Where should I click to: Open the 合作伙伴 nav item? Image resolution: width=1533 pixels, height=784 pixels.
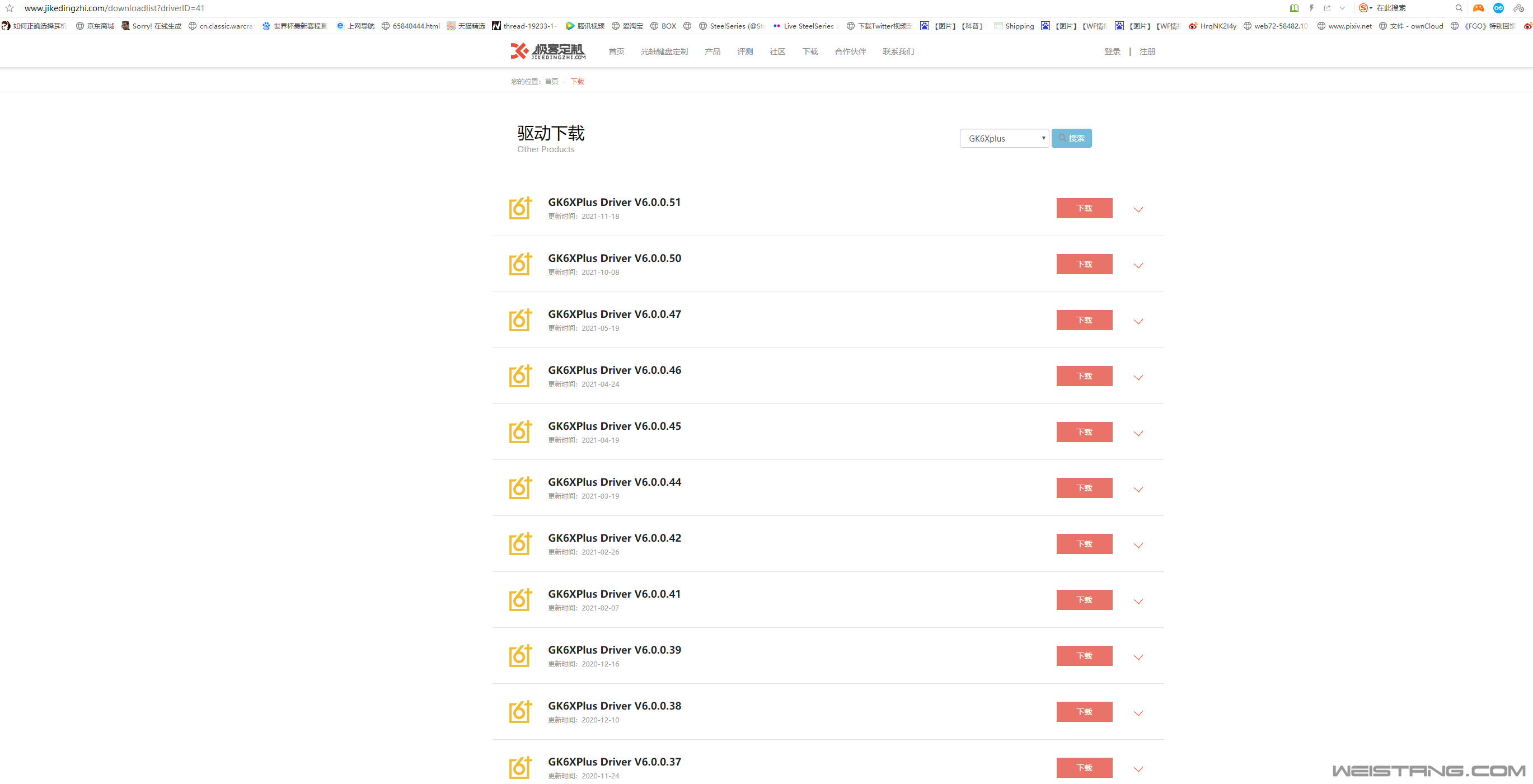[x=850, y=51]
